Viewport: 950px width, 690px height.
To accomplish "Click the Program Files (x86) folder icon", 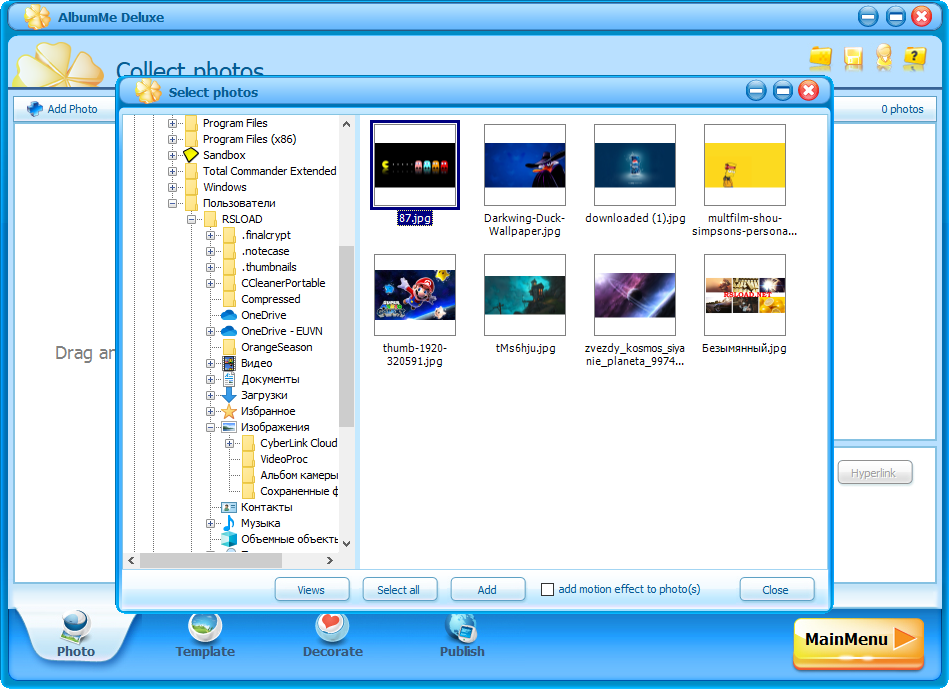I will [191, 139].
